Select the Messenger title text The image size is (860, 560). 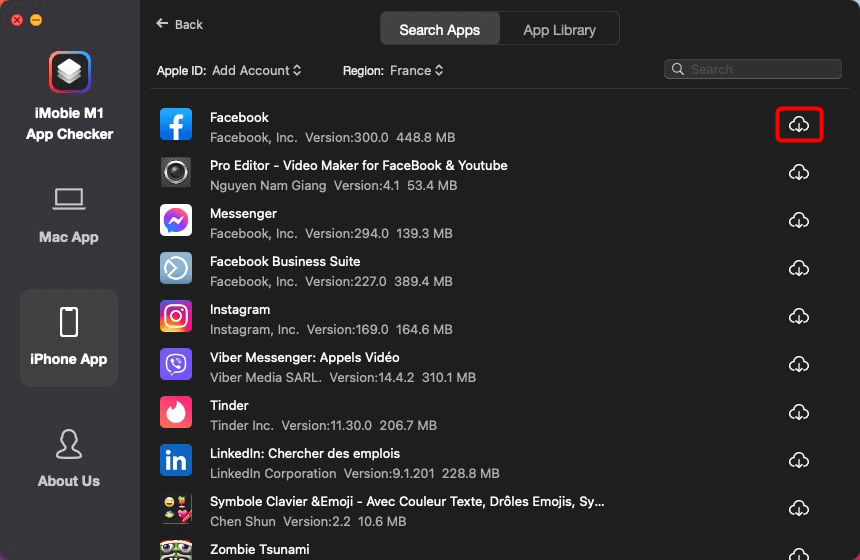(x=243, y=213)
